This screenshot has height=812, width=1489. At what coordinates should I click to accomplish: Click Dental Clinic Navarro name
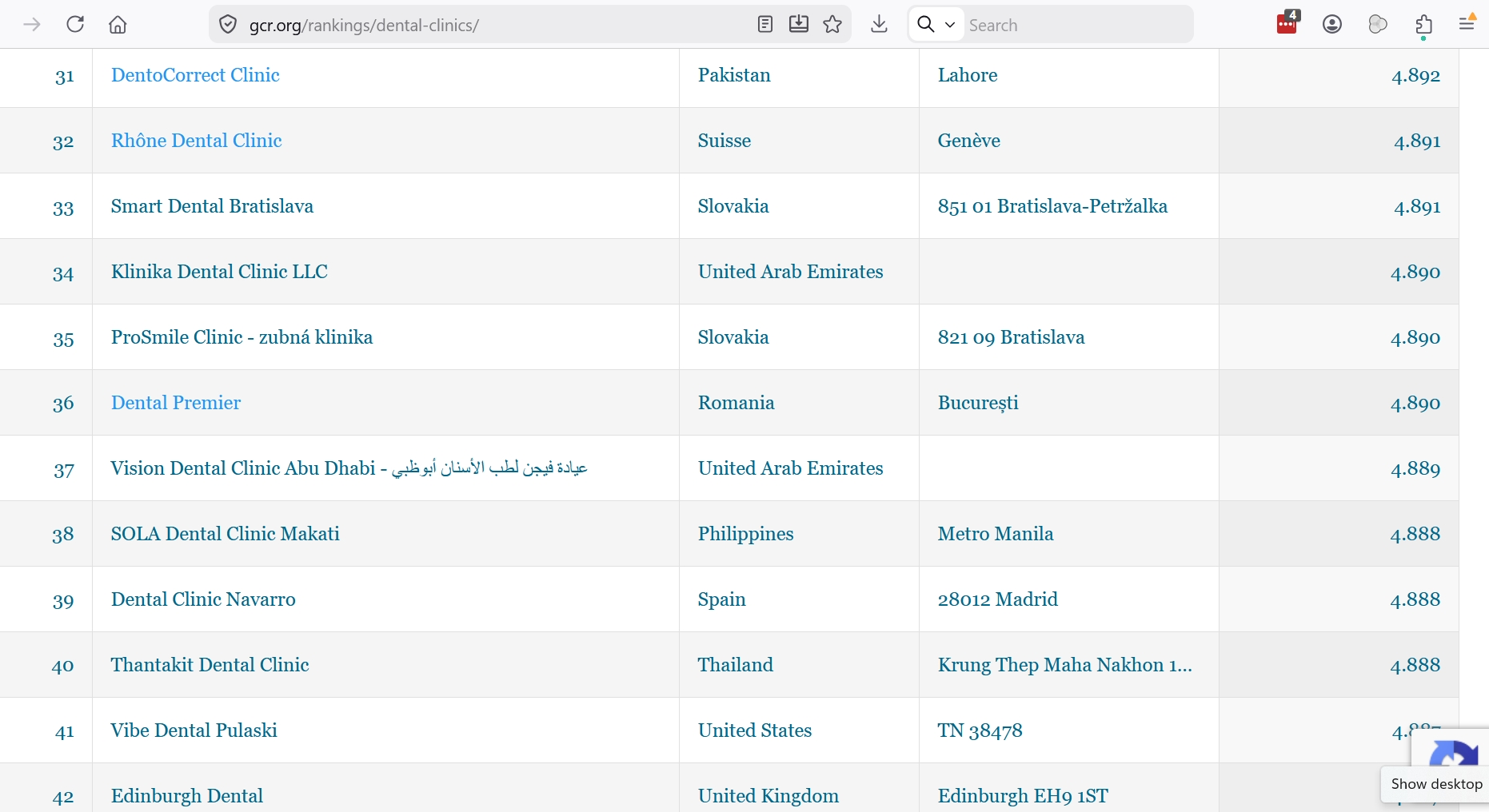[203, 599]
